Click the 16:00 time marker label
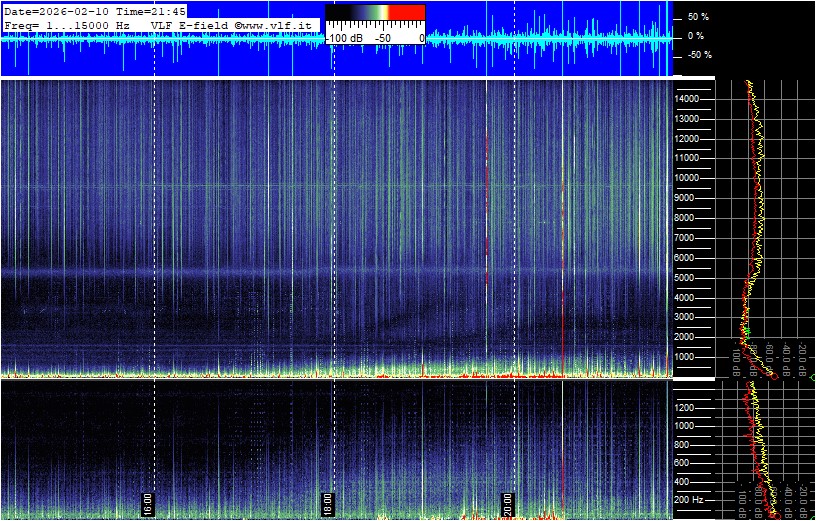816x521 pixels. [x=147, y=502]
